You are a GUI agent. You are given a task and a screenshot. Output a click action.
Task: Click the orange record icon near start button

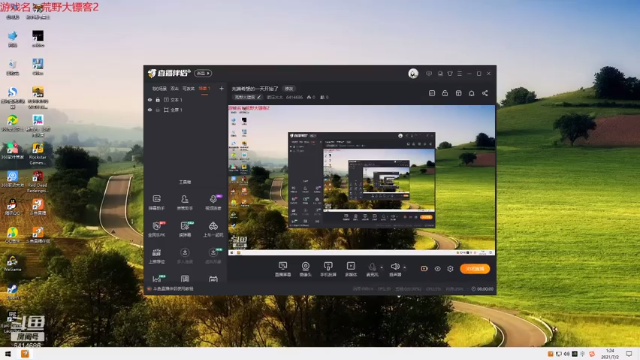point(424,269)
